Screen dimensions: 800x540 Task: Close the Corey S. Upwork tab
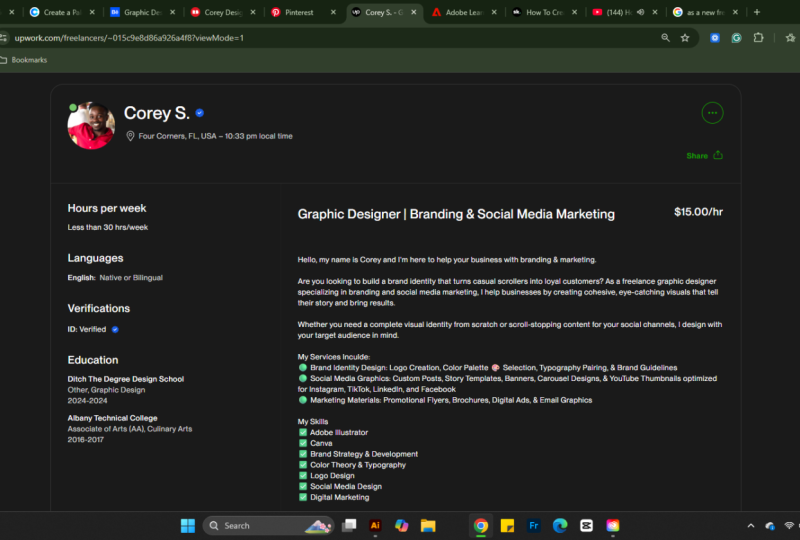[x=414, y=12]
